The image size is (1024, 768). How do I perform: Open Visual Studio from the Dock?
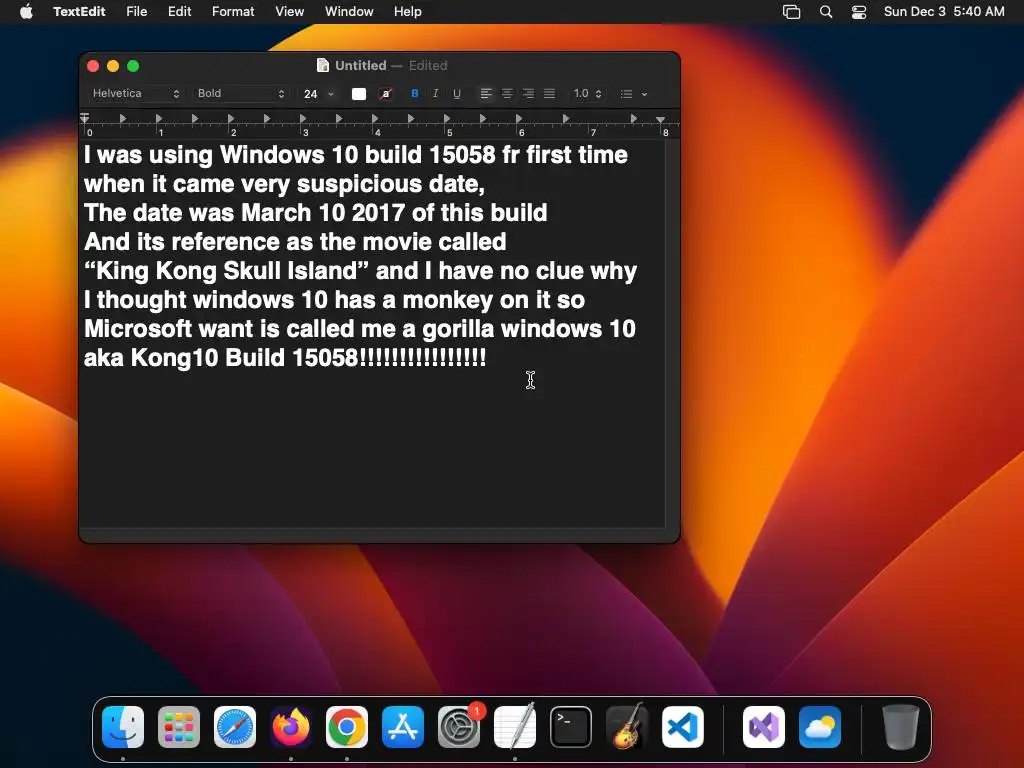tap(764, 727)
